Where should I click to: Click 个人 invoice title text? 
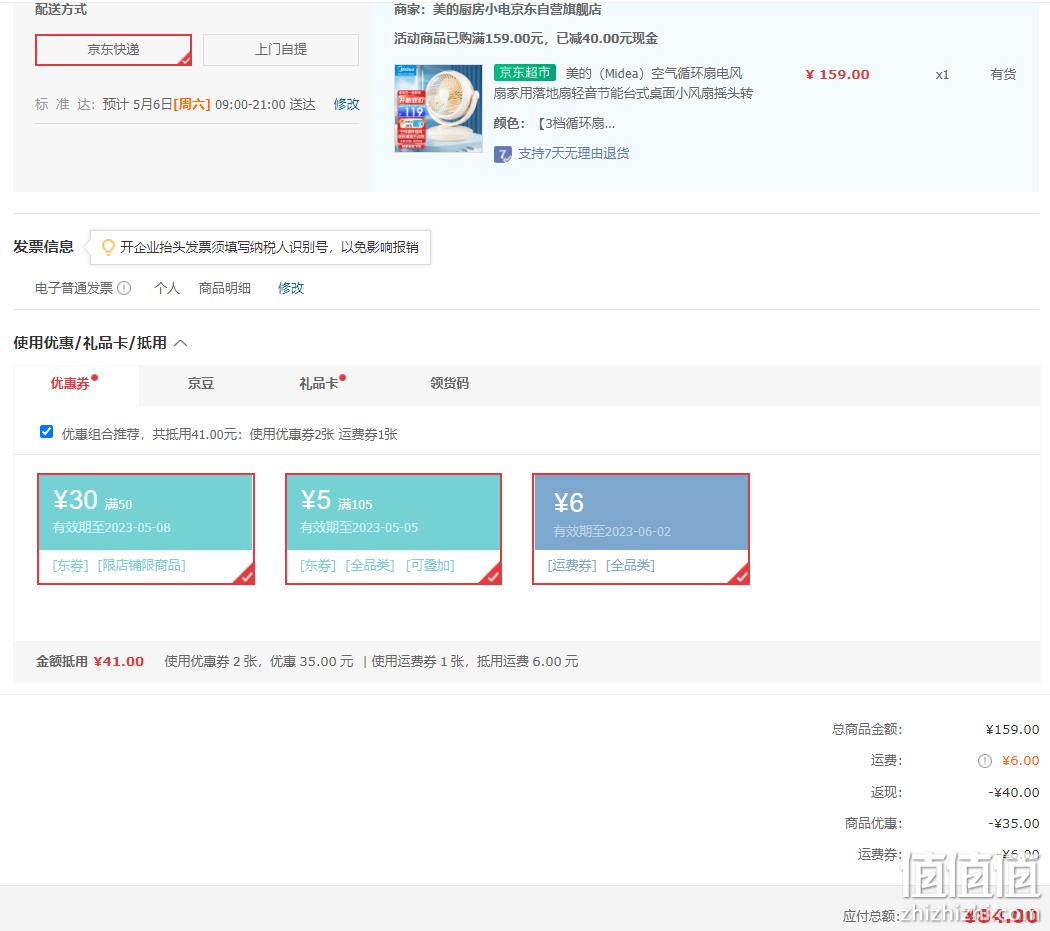(x=167, y=288)
